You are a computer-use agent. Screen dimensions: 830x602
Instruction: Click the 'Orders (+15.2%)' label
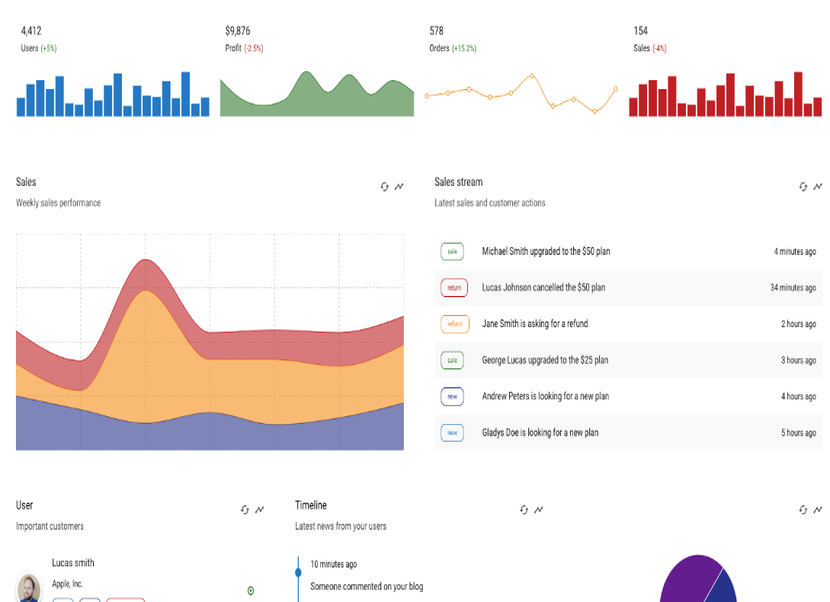coord(453,48)
